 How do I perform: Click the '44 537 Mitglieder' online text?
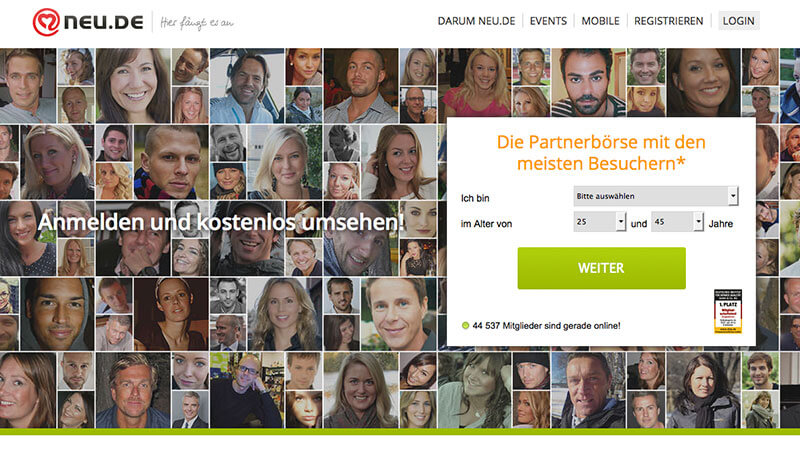tap(546, 326)
